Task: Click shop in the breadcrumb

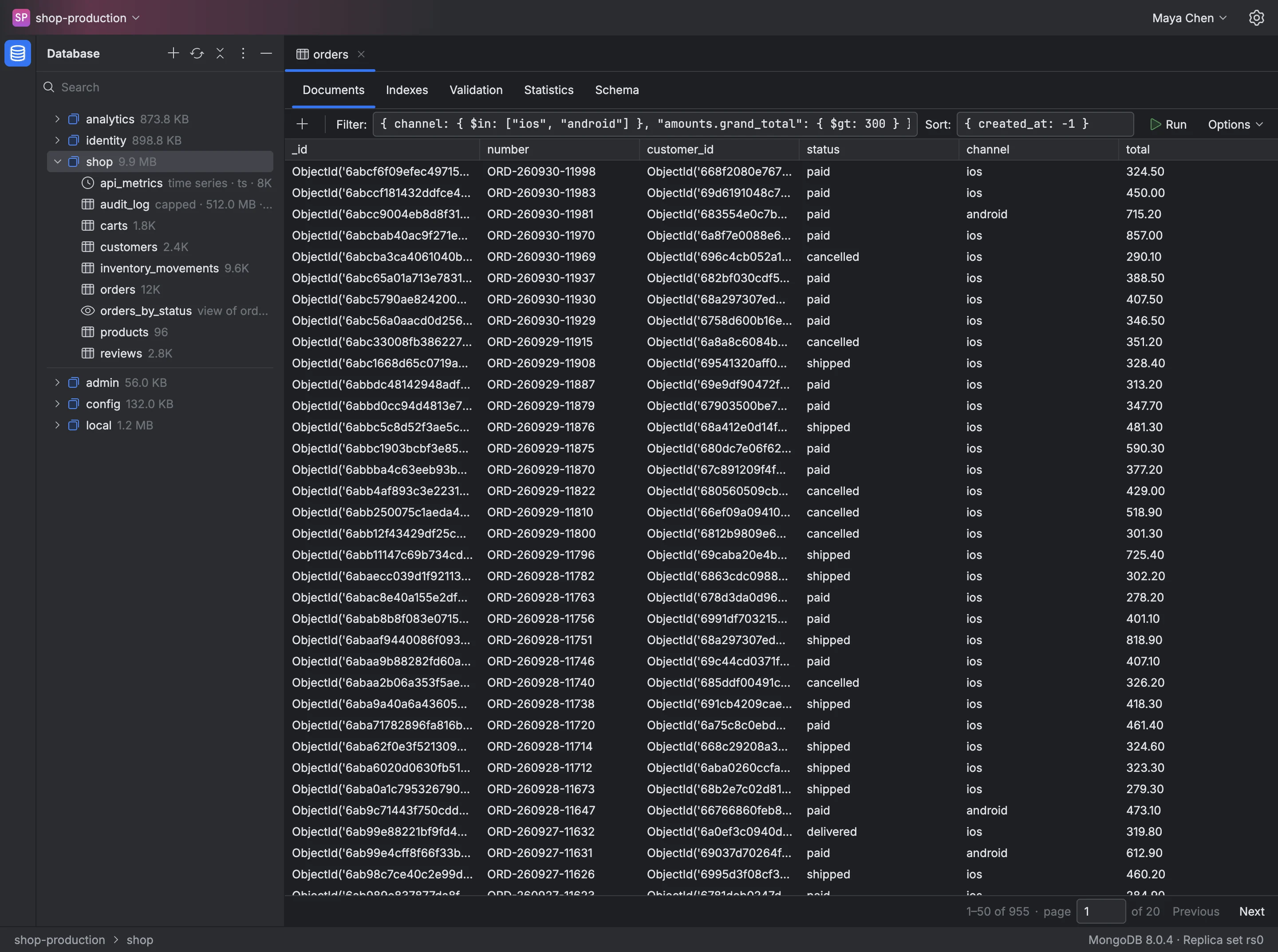Action: click(140, 940)
